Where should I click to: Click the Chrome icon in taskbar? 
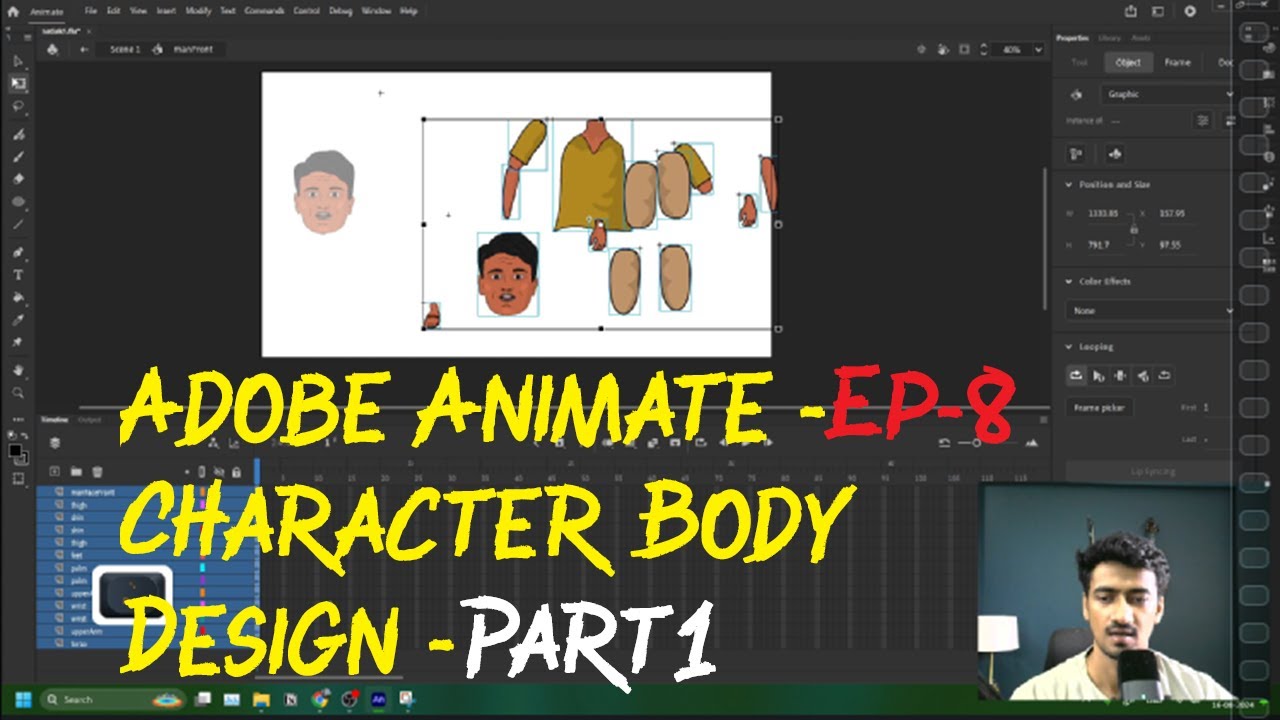point(320,699)
